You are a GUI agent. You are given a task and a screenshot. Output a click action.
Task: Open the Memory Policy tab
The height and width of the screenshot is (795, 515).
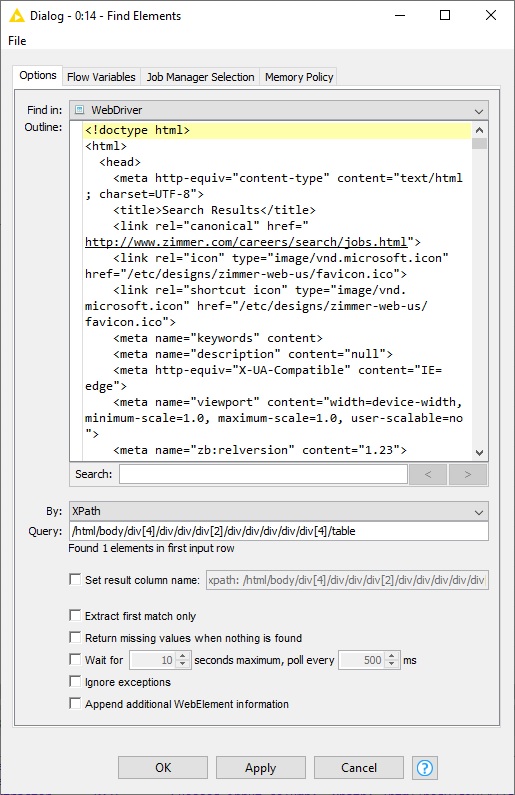point(299,77)
